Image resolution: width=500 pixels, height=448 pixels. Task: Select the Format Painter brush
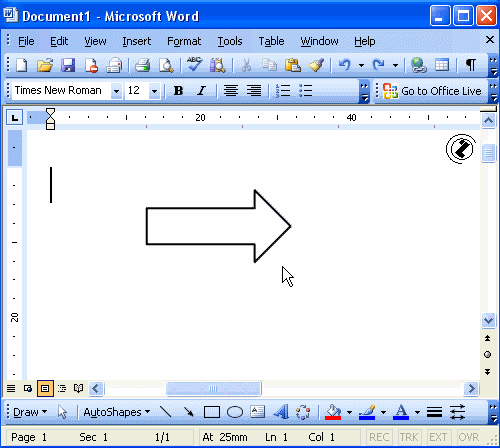point(316,65)
